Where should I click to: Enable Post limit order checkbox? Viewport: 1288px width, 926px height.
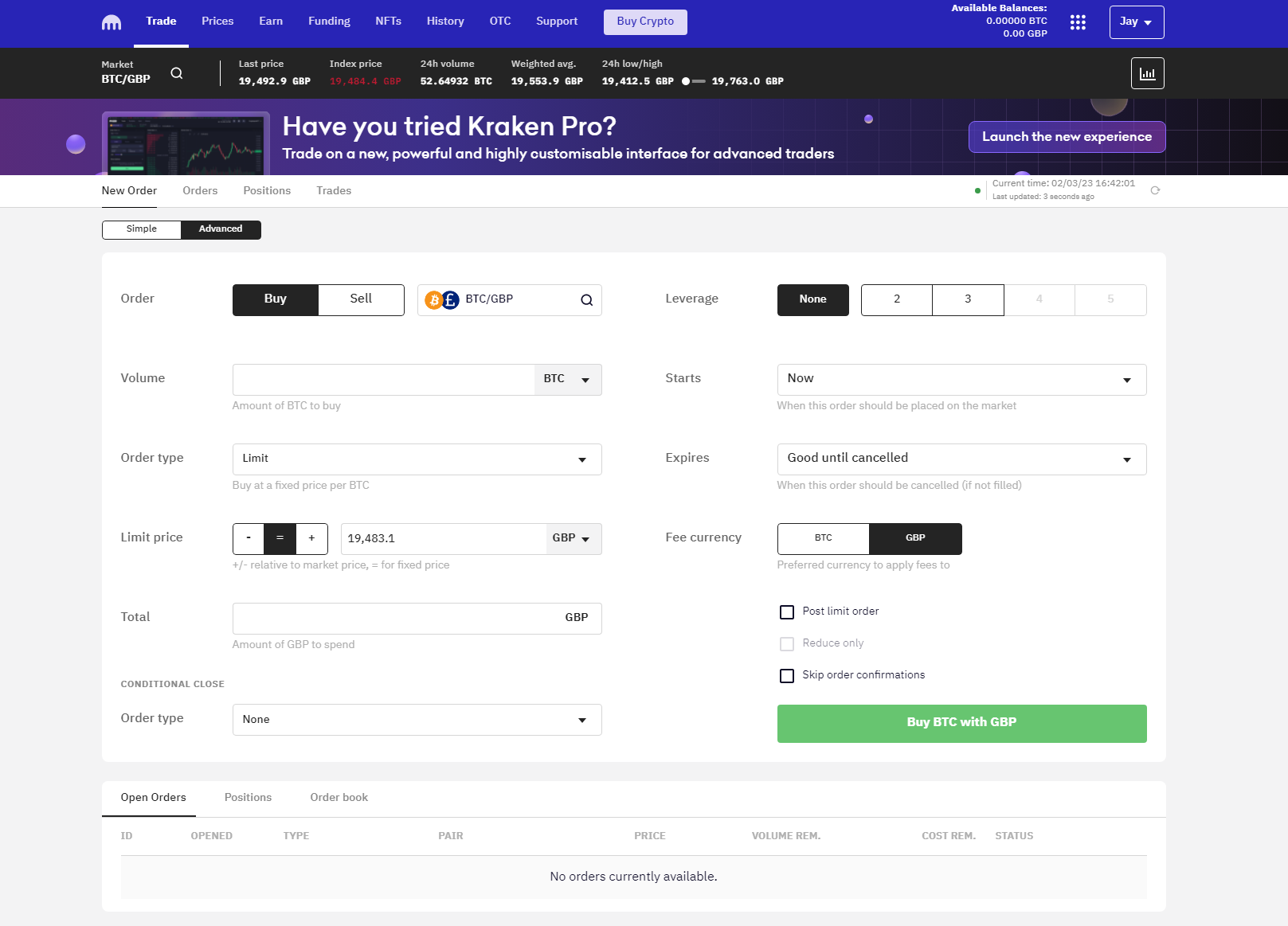click(787, 612)
